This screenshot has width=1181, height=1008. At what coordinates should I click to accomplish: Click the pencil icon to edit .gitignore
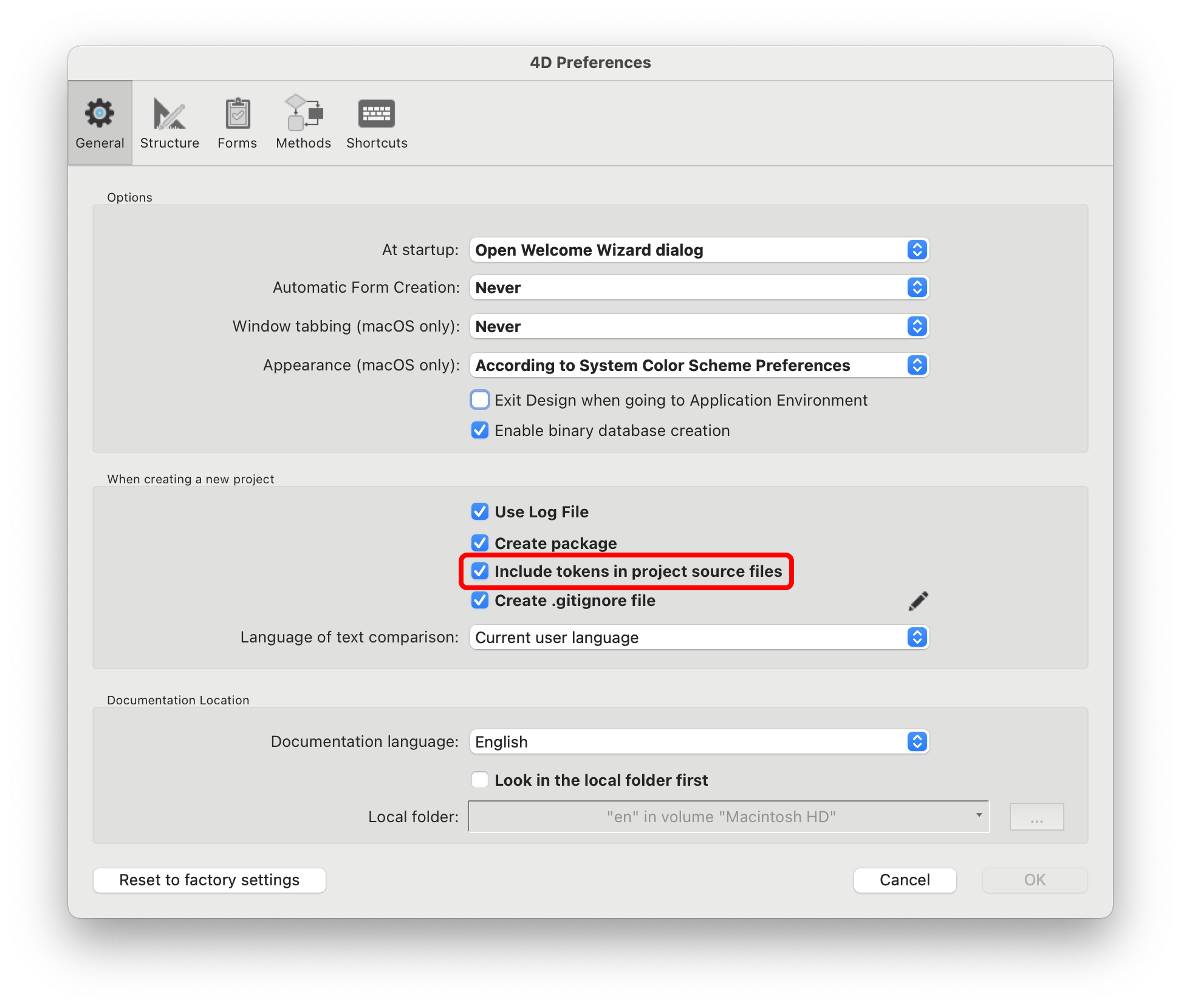(918, 601)
